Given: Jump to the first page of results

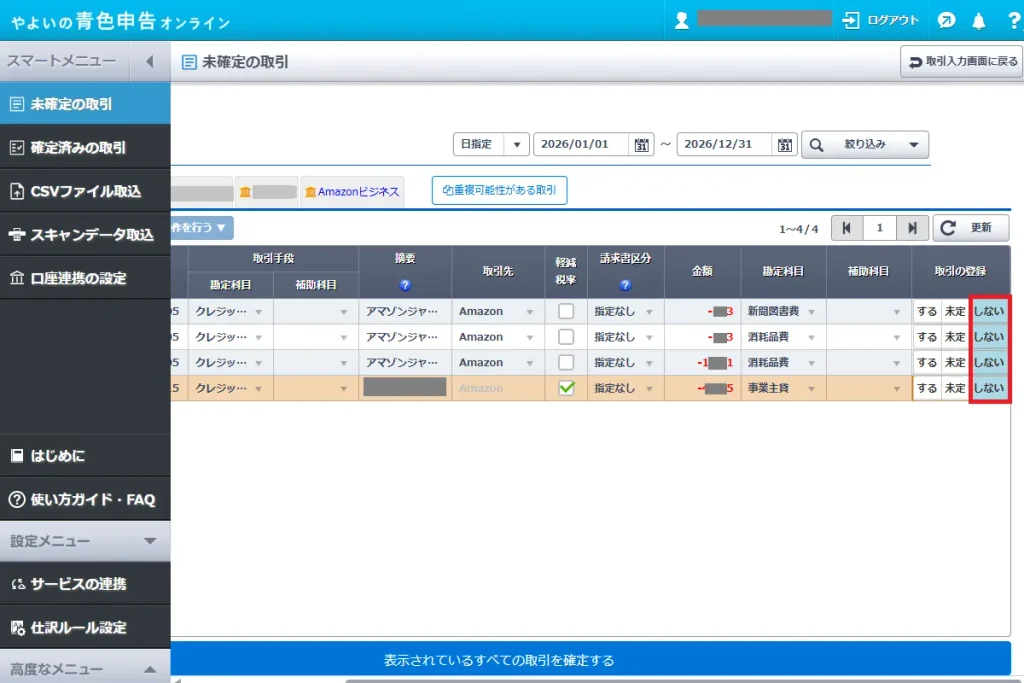Looking at the screenshot, I should (x=847, y=228).
